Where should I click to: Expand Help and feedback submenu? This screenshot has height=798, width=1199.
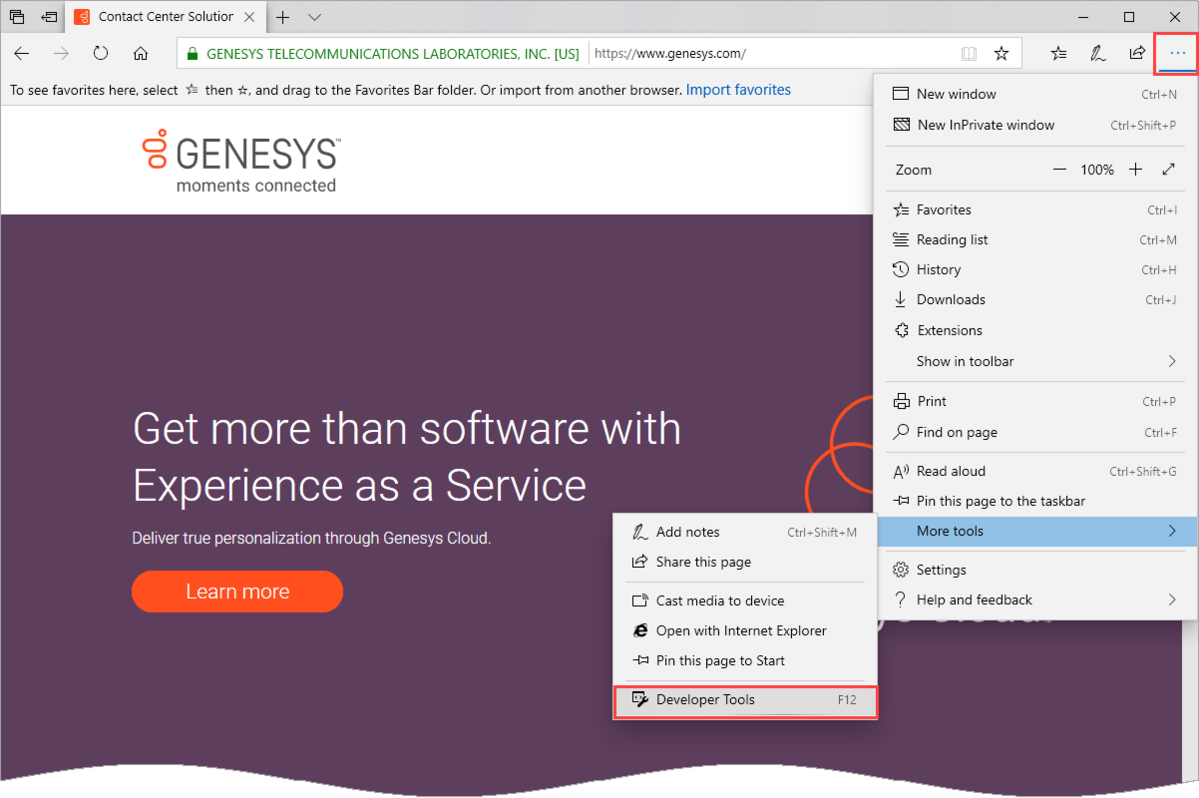click(x=1035, y=600)
